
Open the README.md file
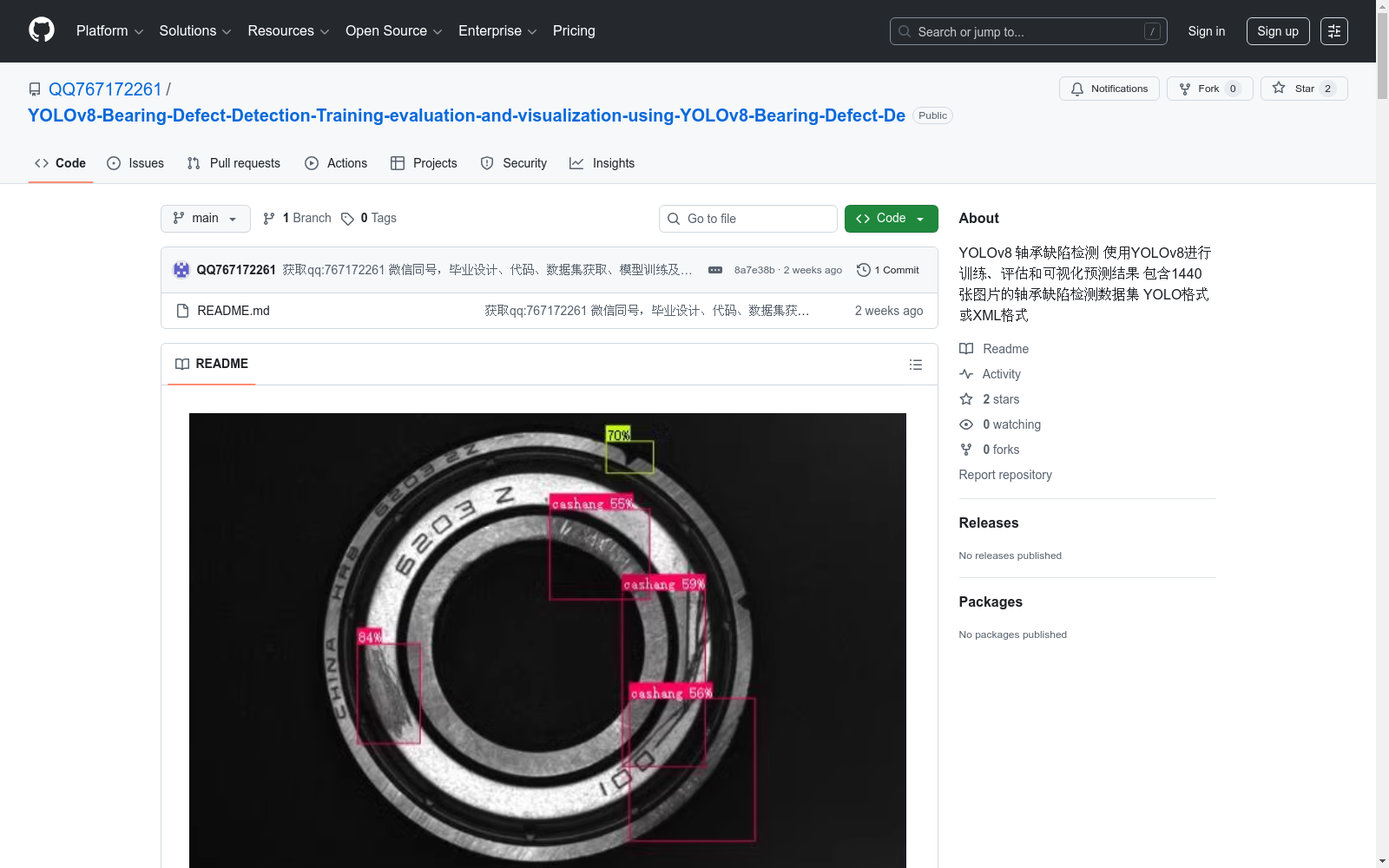point(234,311)
